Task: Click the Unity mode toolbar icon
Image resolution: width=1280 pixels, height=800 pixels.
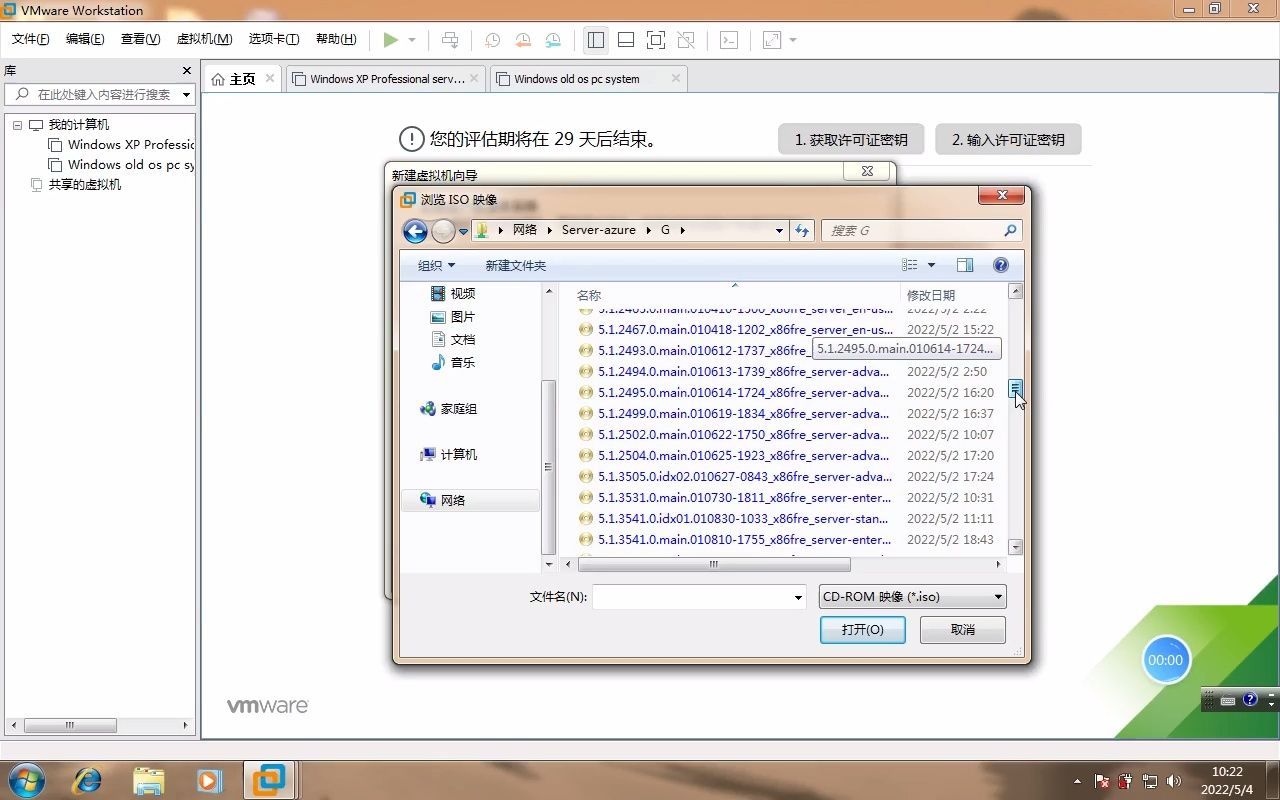Action: point(686,40)
